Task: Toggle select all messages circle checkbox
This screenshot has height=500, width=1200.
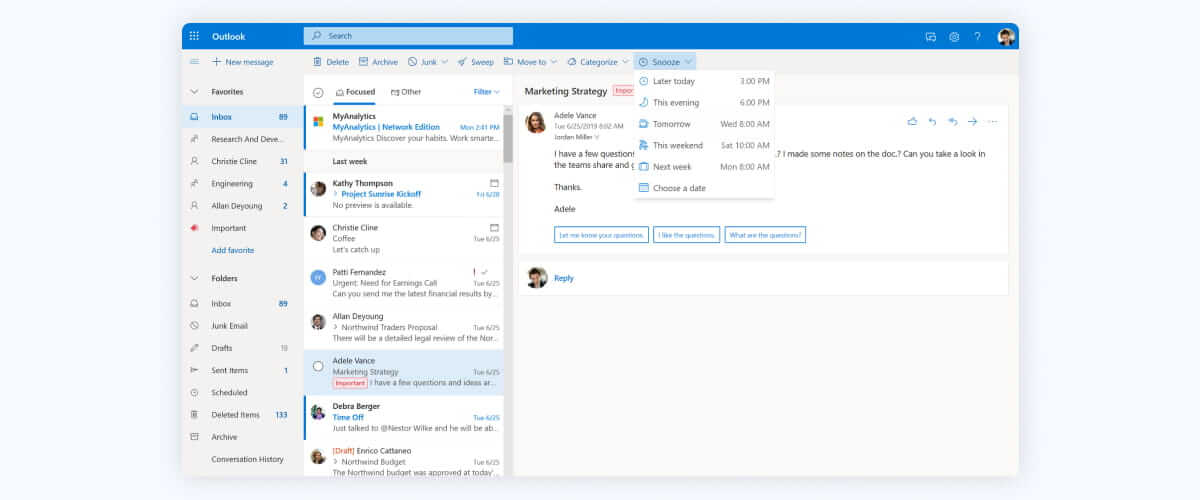Action: coord(318,92)
